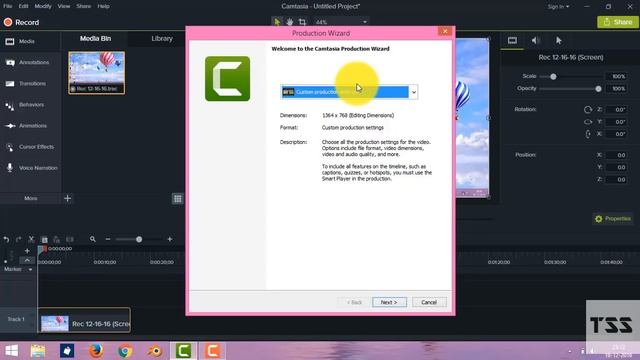Toggle the media bin grid view icon
Screen dimensions: 640x360
tap(178, 199)
